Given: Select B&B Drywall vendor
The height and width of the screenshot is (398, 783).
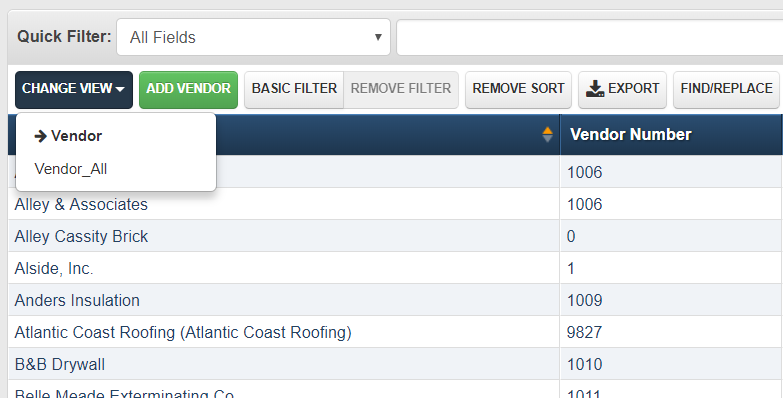Looking at the screenshot, I should (x=59, y=365).
